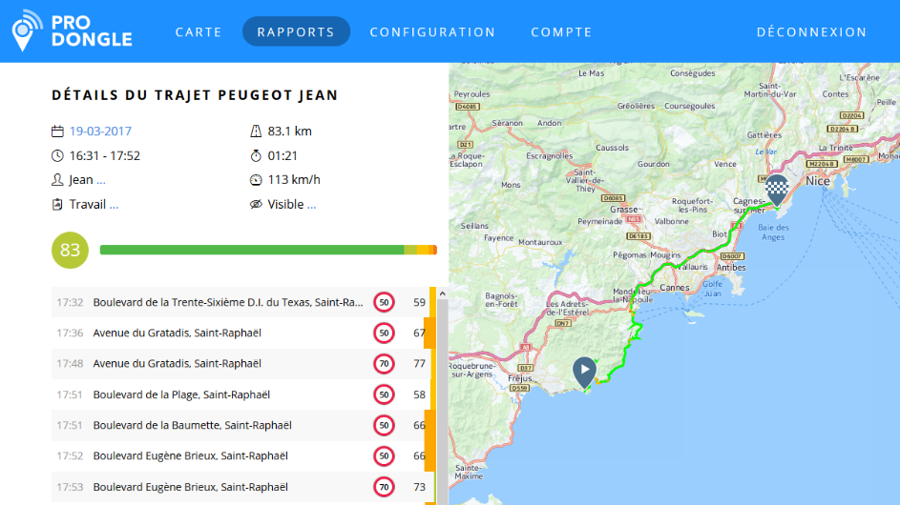Click the trip start play marker on map
Viewport: 900px width, 505px height.
[x=584, y=371]
